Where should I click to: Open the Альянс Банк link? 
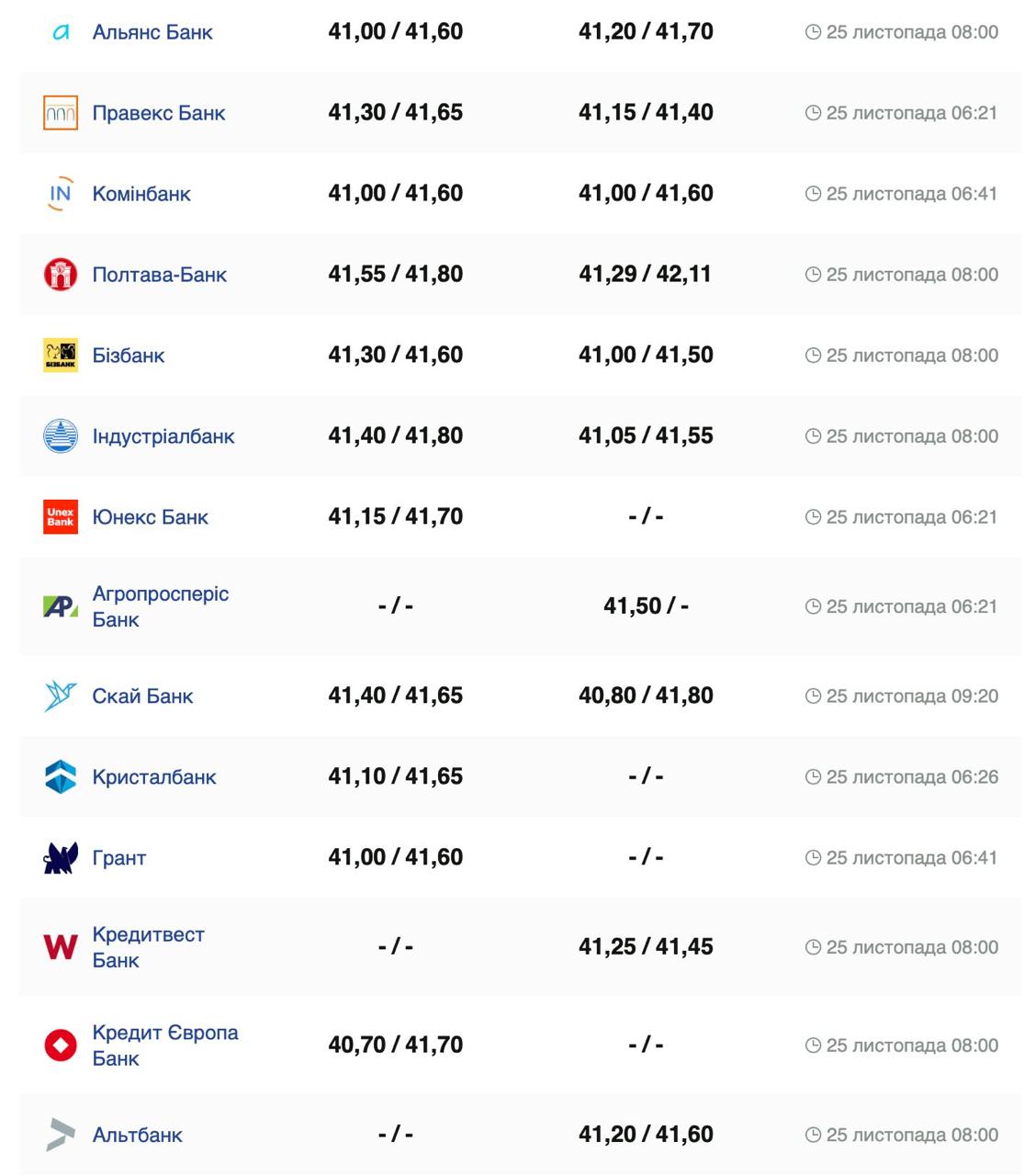click(152, 32)
